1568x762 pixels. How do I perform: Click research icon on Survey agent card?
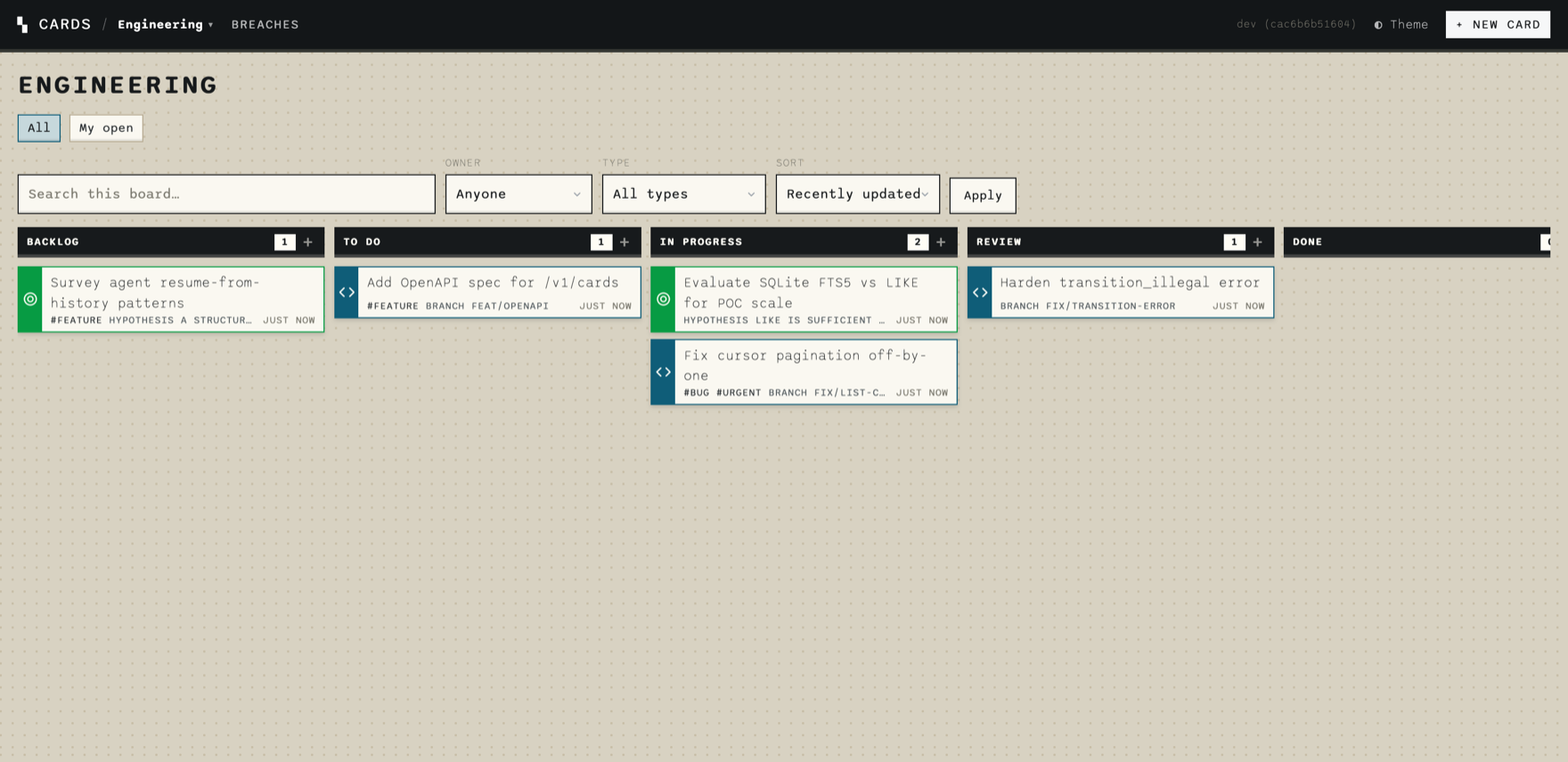click(30, 299)
